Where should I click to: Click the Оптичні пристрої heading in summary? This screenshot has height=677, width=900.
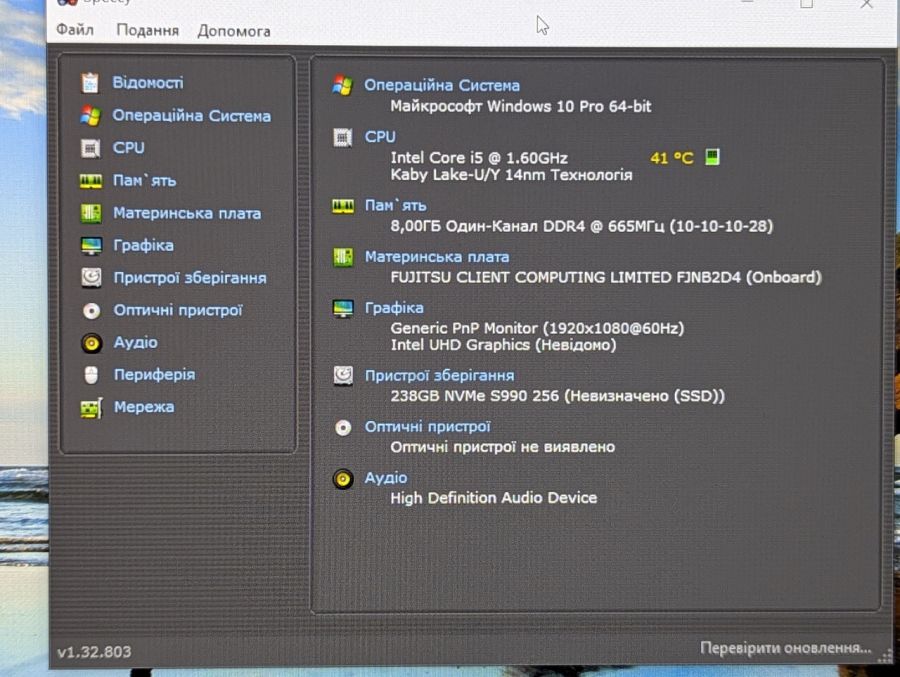click(x=428, y=427)
